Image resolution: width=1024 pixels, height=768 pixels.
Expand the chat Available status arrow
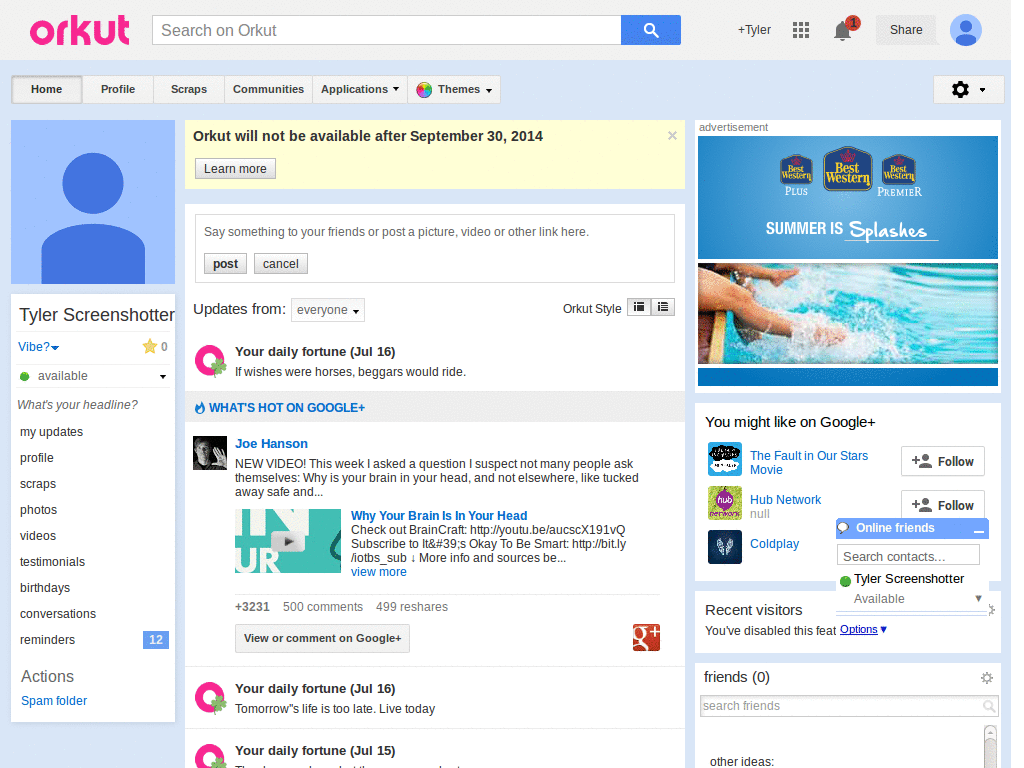[978, 598]
